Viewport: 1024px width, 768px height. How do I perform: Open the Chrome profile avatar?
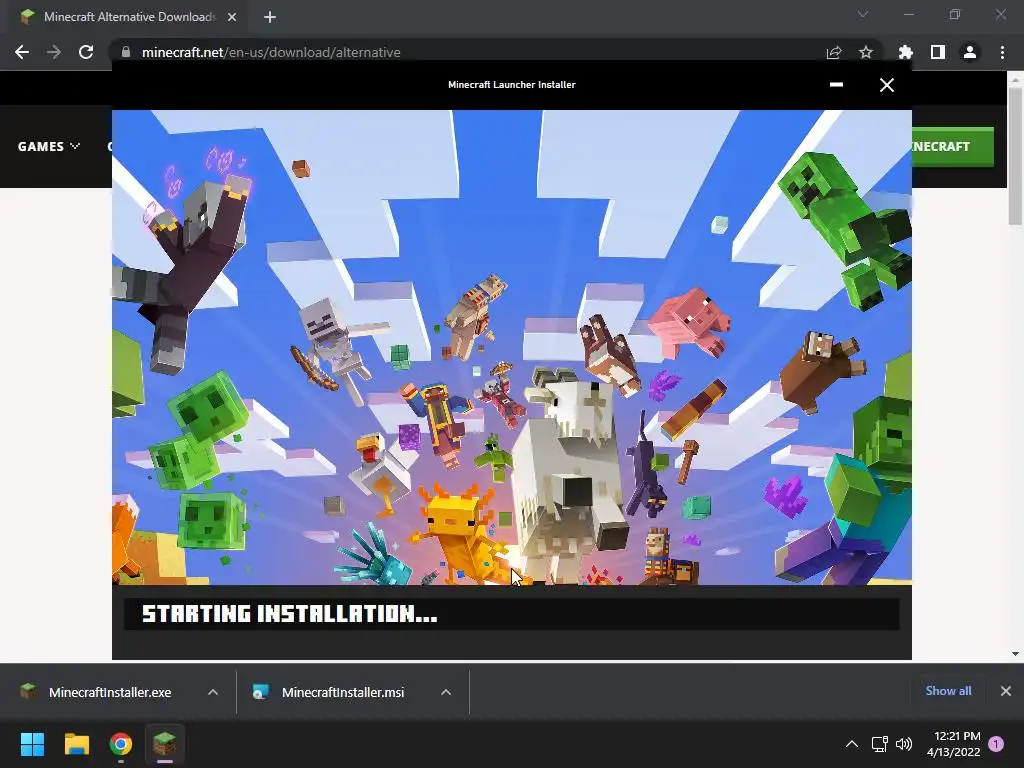(970, 52)
